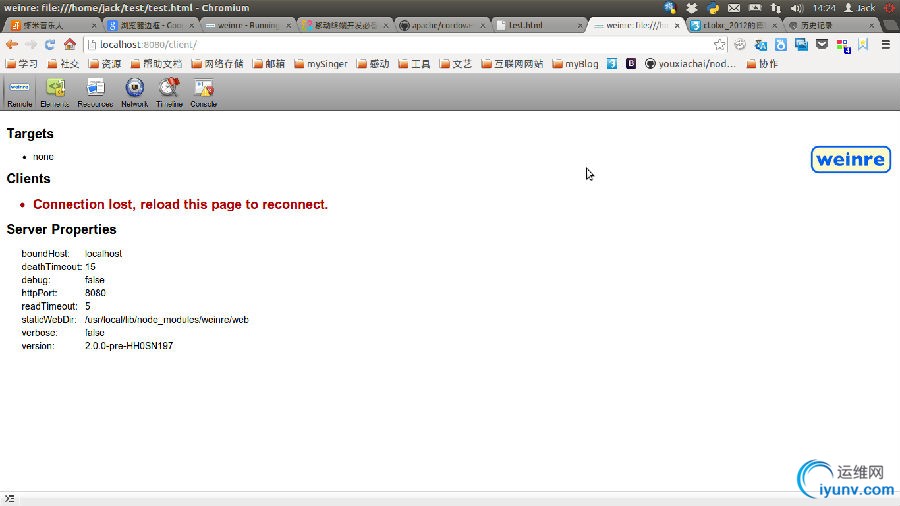Click the weinre logo badge
This screenshot has height=506, width=900.
(851, 159)
